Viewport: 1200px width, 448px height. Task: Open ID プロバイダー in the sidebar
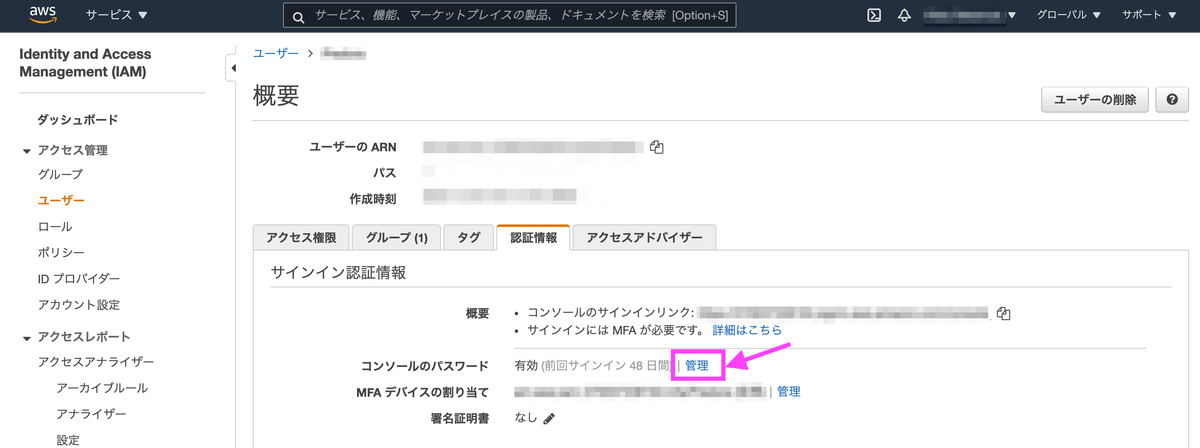[x=79, y=279]
